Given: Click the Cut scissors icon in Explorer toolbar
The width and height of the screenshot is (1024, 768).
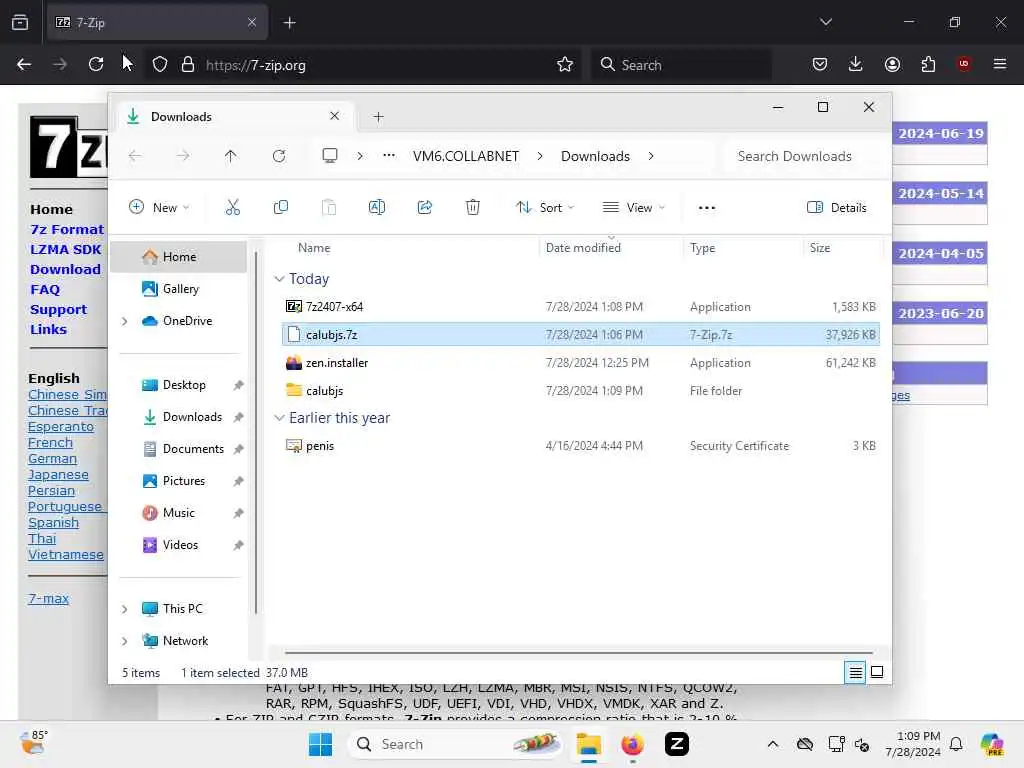Looking at the screenshot, I should pyautogui.click(x=232, y=208).
